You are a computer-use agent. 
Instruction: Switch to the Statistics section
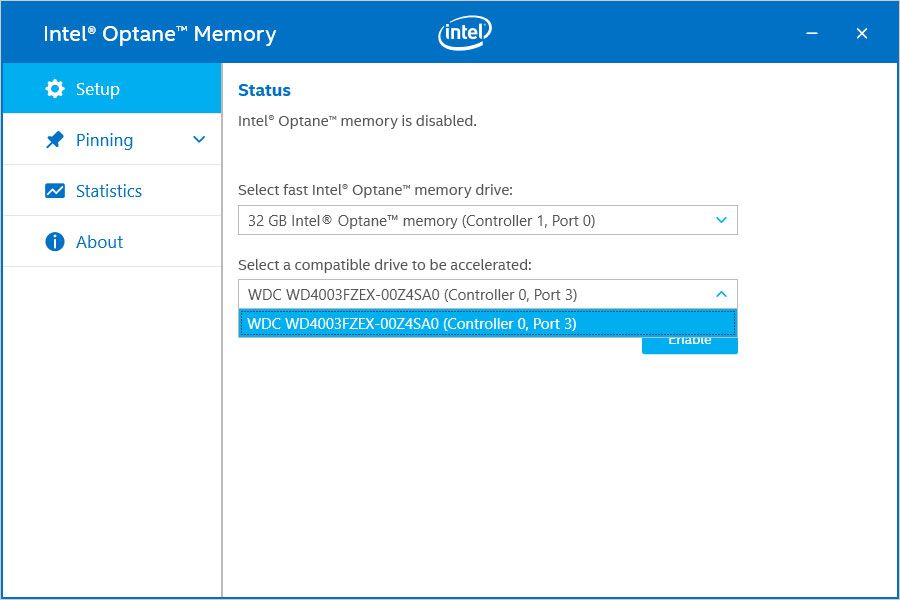pyautogui.click(x=112, y=191)
